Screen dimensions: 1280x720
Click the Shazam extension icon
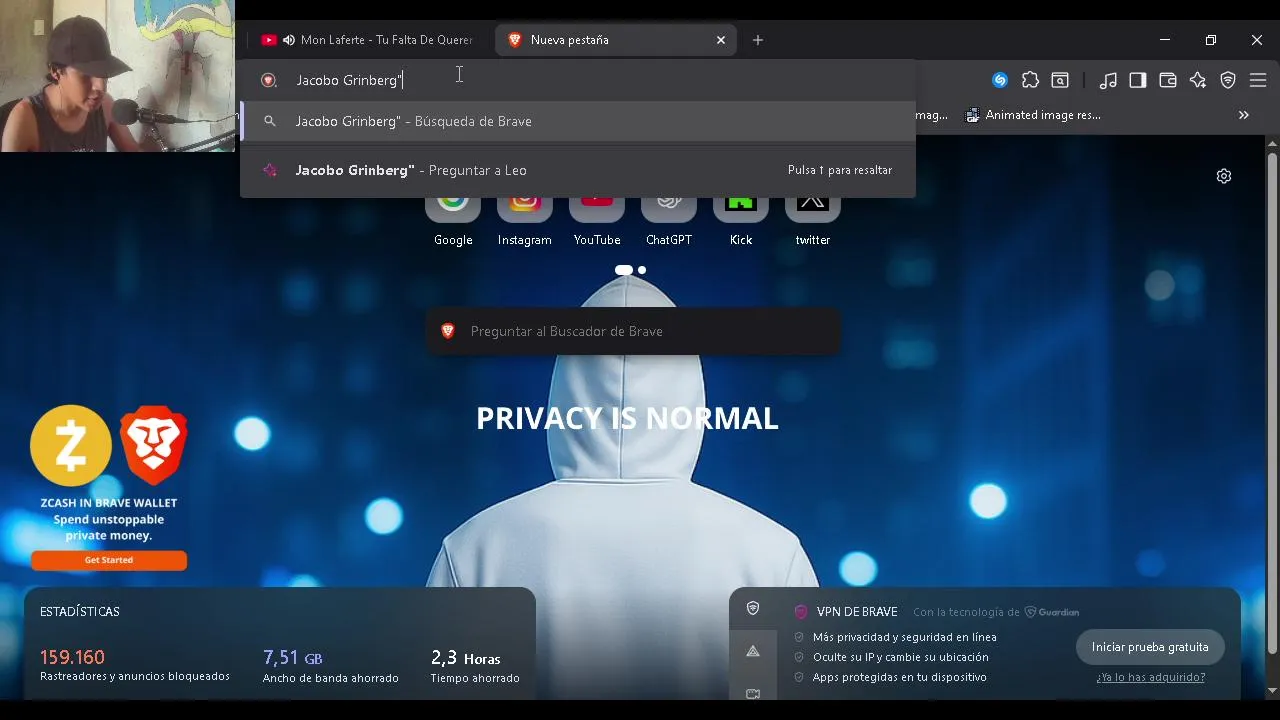click(x=1000, y=80)
